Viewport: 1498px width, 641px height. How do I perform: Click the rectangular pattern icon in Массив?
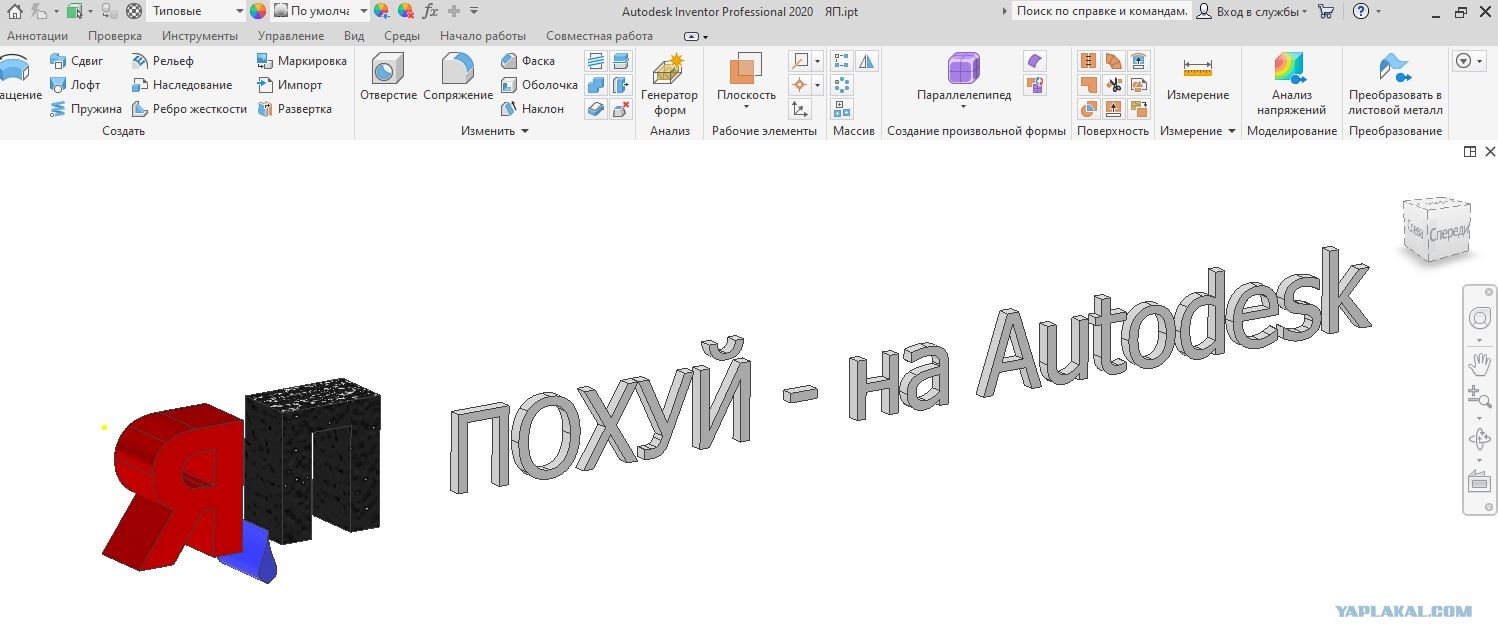[x=842, y=61]
